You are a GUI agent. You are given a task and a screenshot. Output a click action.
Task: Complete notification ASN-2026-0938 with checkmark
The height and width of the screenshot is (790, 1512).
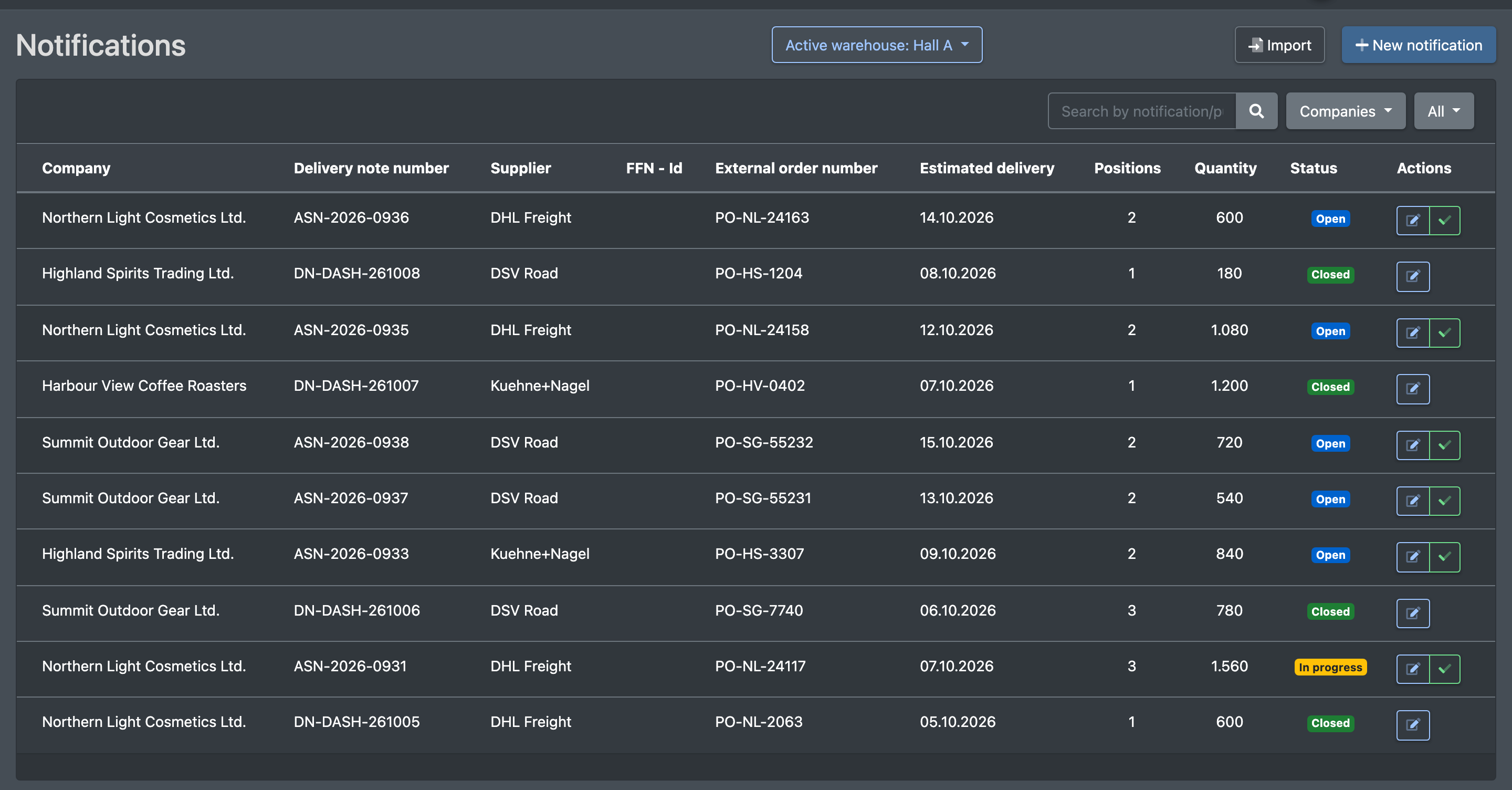coord(1444,445)
